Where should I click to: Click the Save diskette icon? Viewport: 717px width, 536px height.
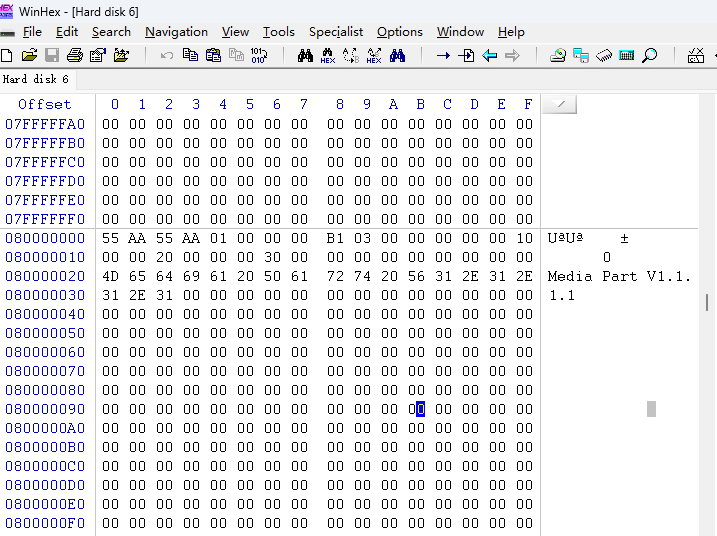coord(52,56)
